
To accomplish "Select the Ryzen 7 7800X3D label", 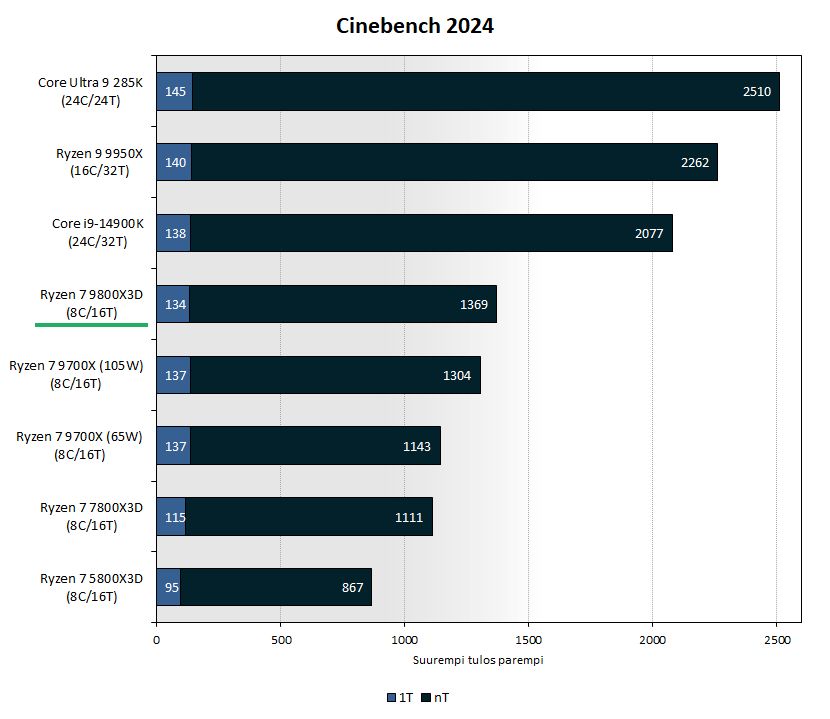I will coord(92,517).
